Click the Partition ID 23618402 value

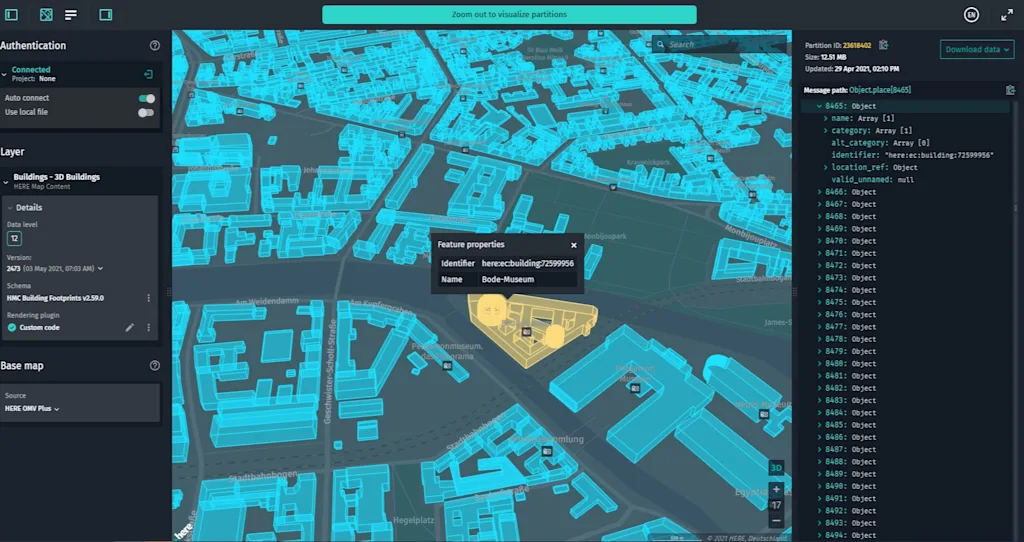(857, 45)
